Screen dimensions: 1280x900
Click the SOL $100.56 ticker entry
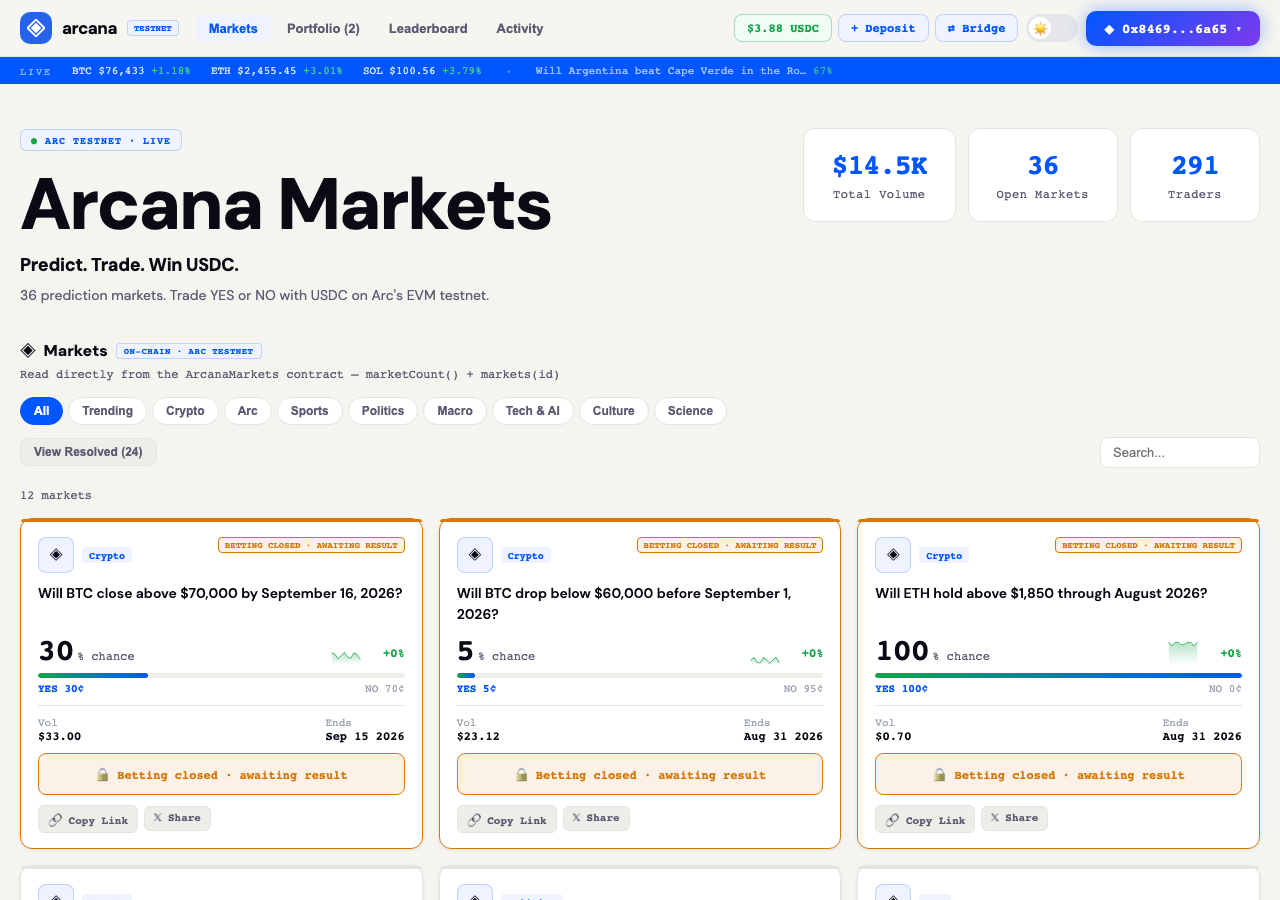pos(422,71)
